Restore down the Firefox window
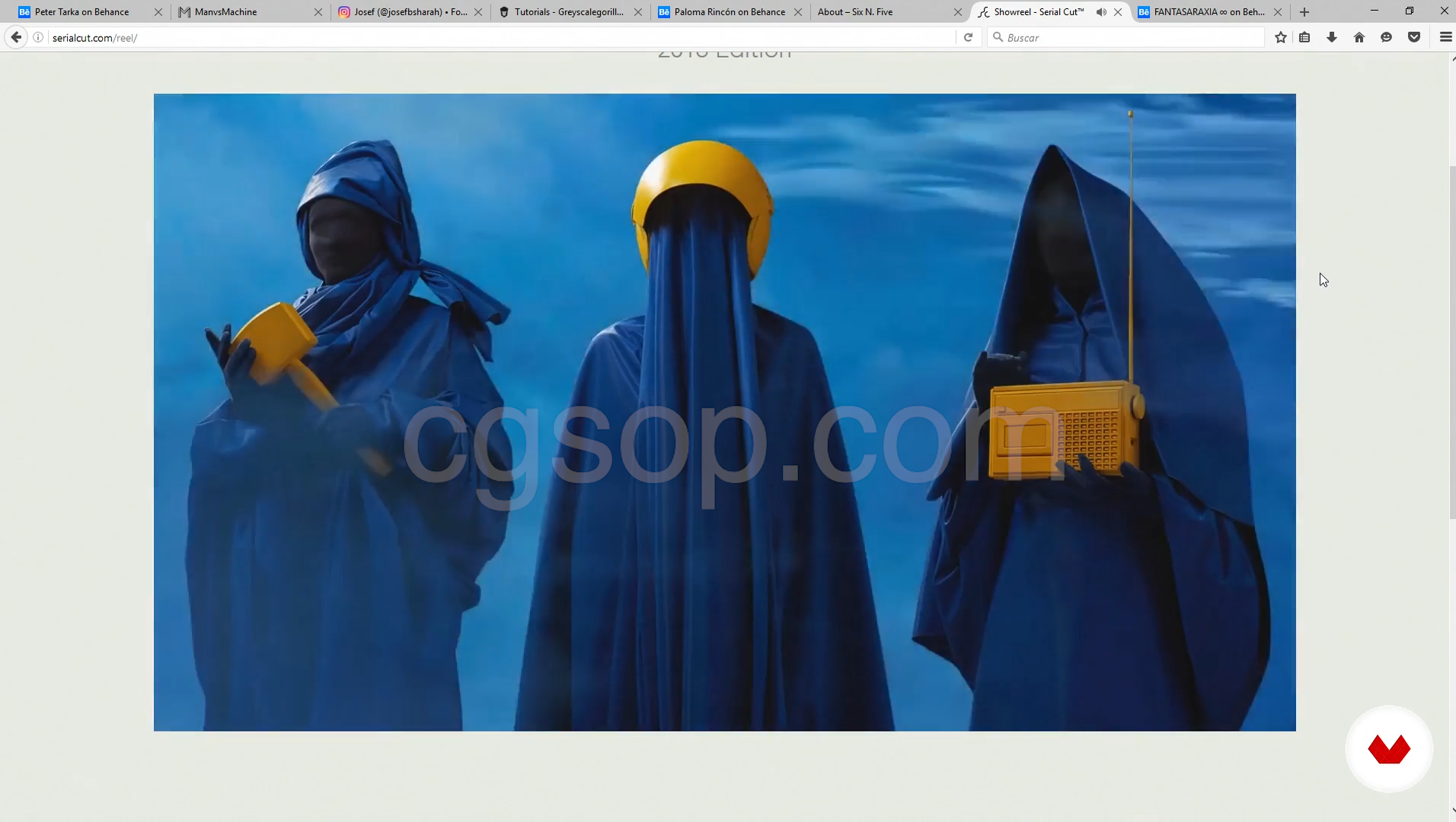The height and width of the screenshot is (822, 1456). pyautogui.click(x=1410, y=11)
